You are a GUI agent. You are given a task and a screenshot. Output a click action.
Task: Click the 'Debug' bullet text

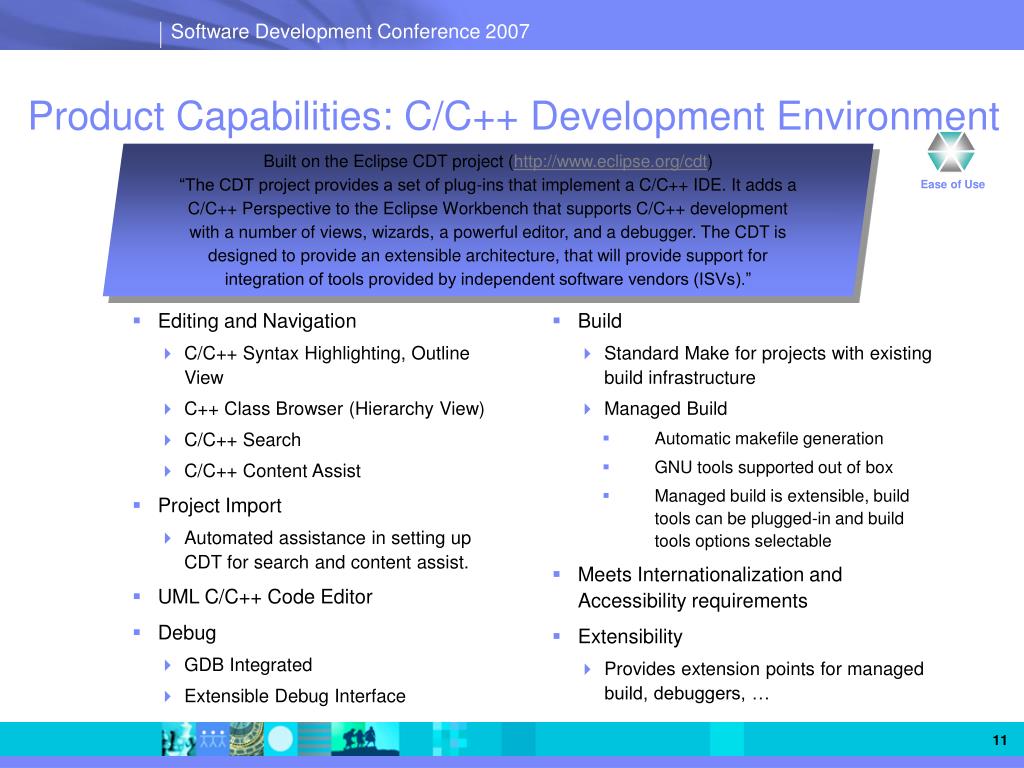[187, 633]
